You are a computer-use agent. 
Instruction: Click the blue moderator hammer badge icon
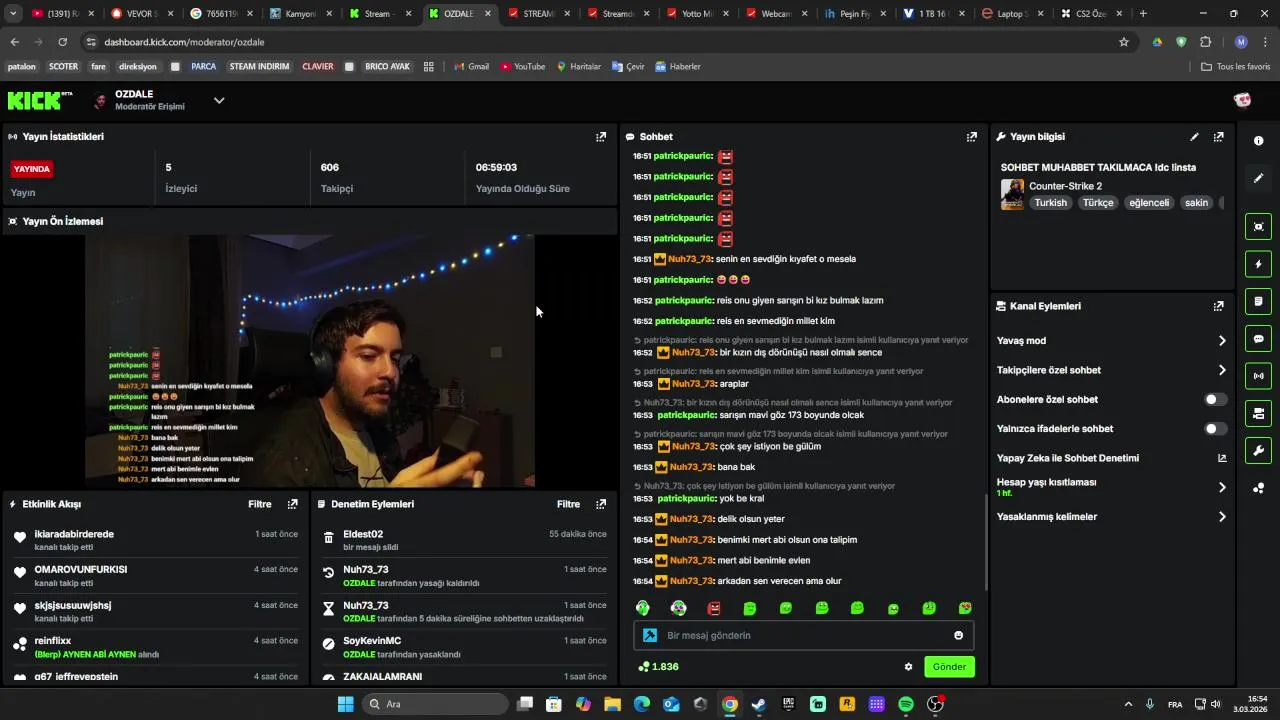coord(649,636)
